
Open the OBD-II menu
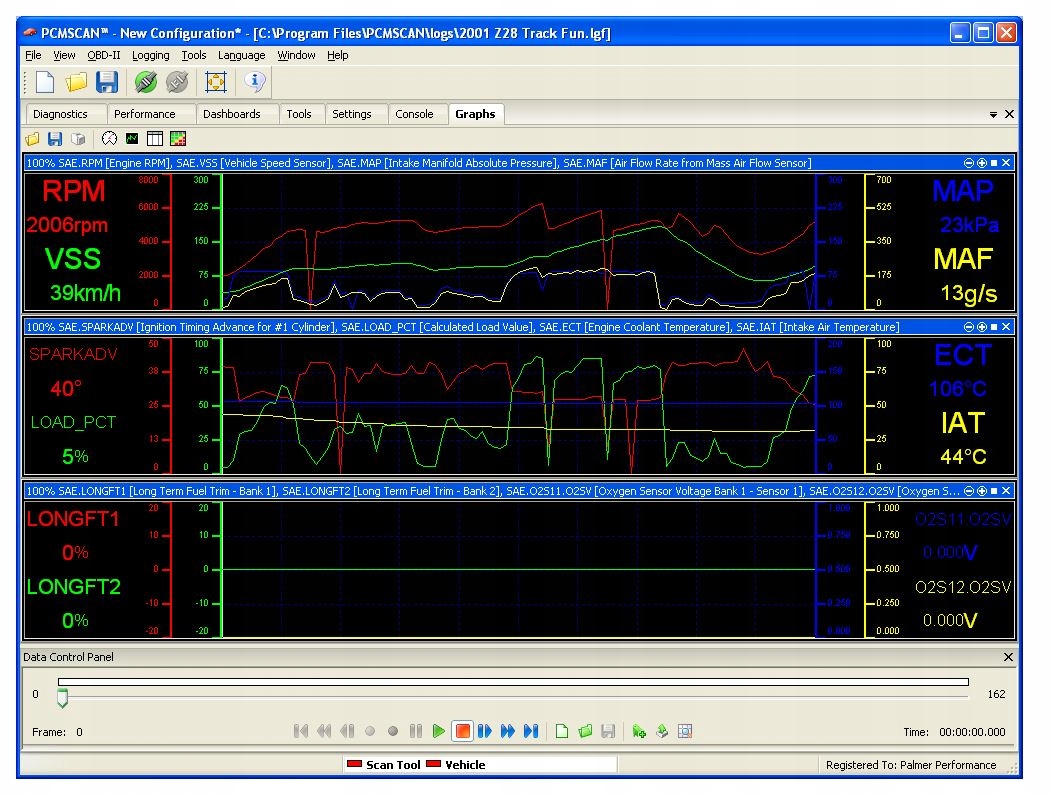point(104,55)
